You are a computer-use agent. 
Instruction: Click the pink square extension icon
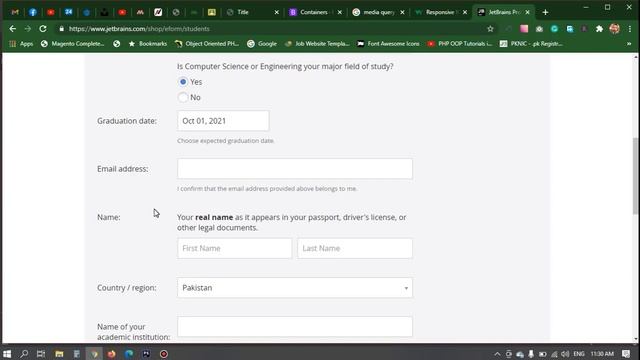point(524,29)
